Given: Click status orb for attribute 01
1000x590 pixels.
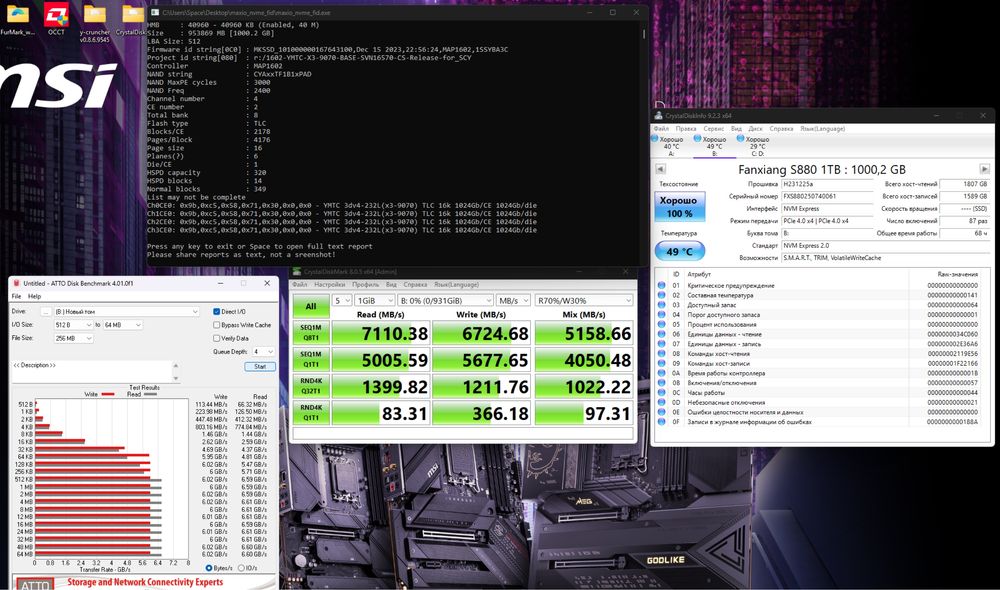Looking at the screenshot, I should (661, 286).
